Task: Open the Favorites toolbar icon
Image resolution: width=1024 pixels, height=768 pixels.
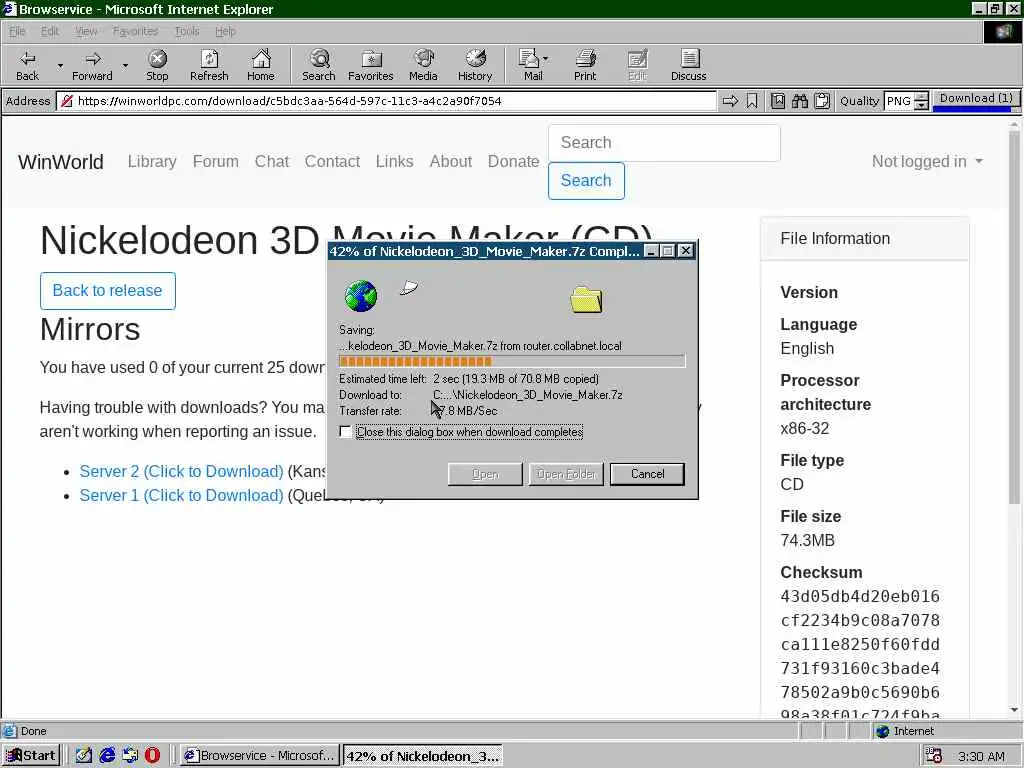Action: 371,65
